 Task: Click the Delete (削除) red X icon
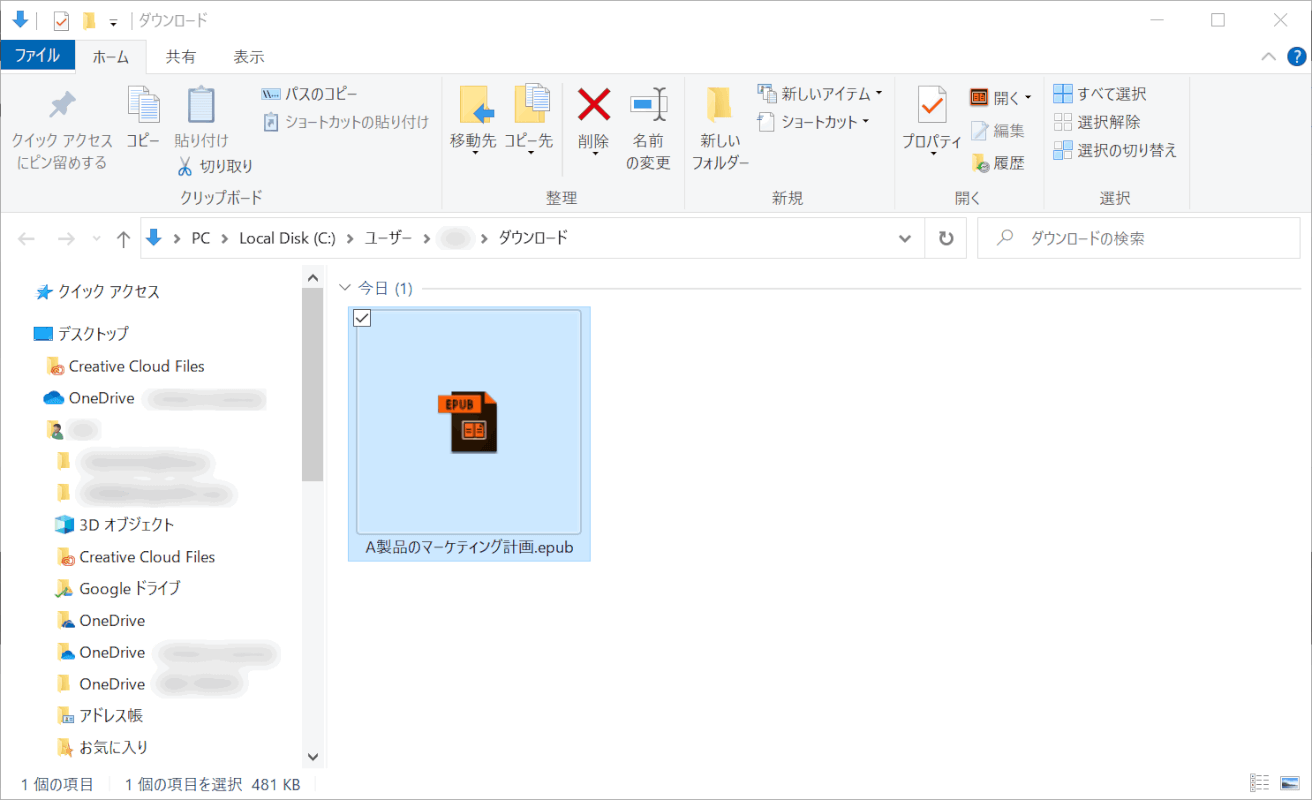[x=594, y=104]
